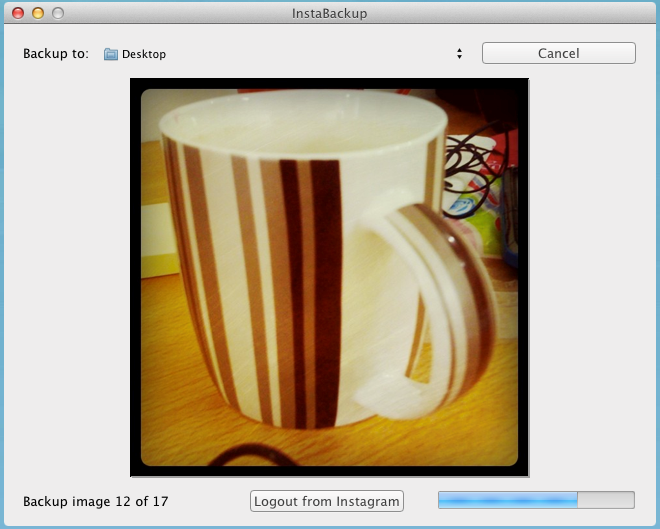Click the striped mug image preview
660x529 pixels.
(330, 277)
